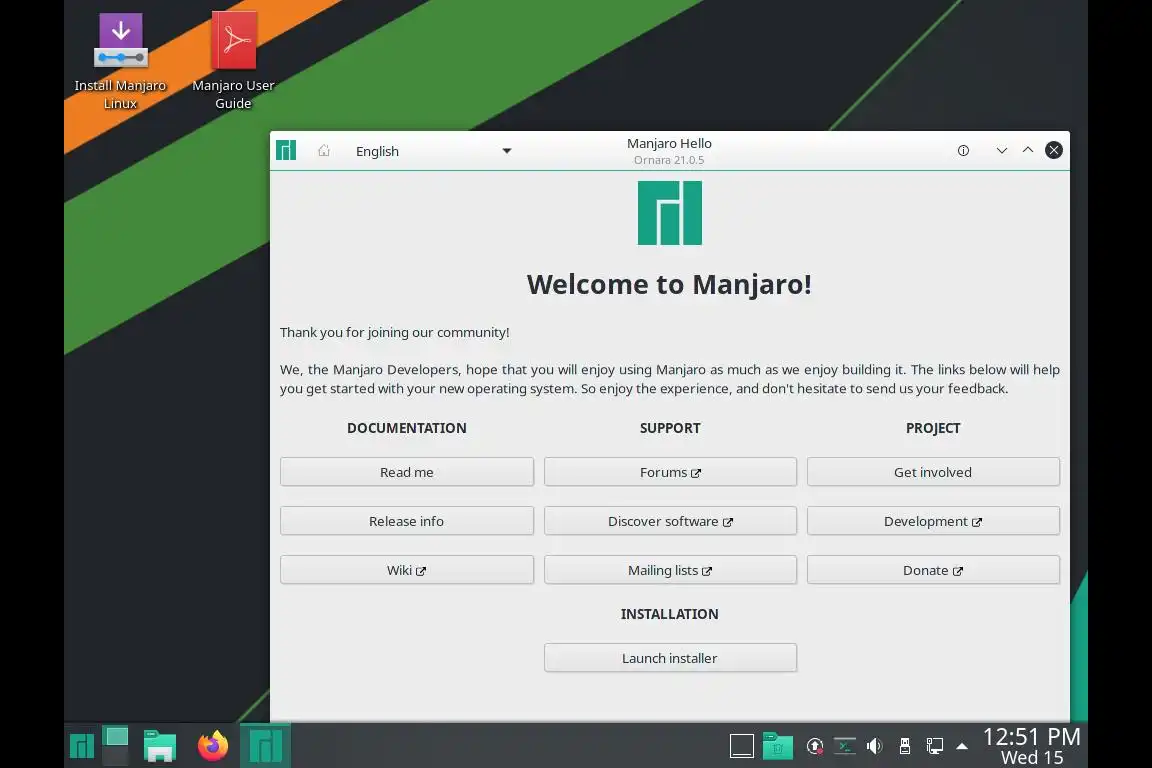Click the Launch installer button
The width and height of the screenshot is (1152, 768).
(670, 658)
